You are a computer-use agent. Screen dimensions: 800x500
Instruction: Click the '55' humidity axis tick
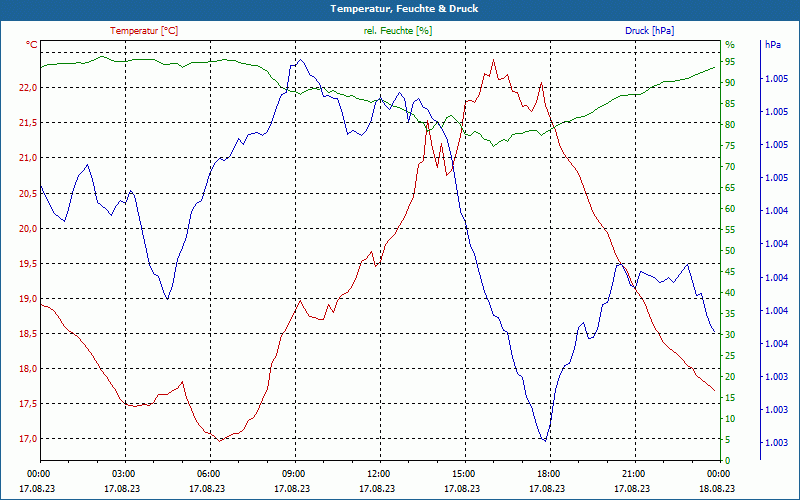[730, 230]
